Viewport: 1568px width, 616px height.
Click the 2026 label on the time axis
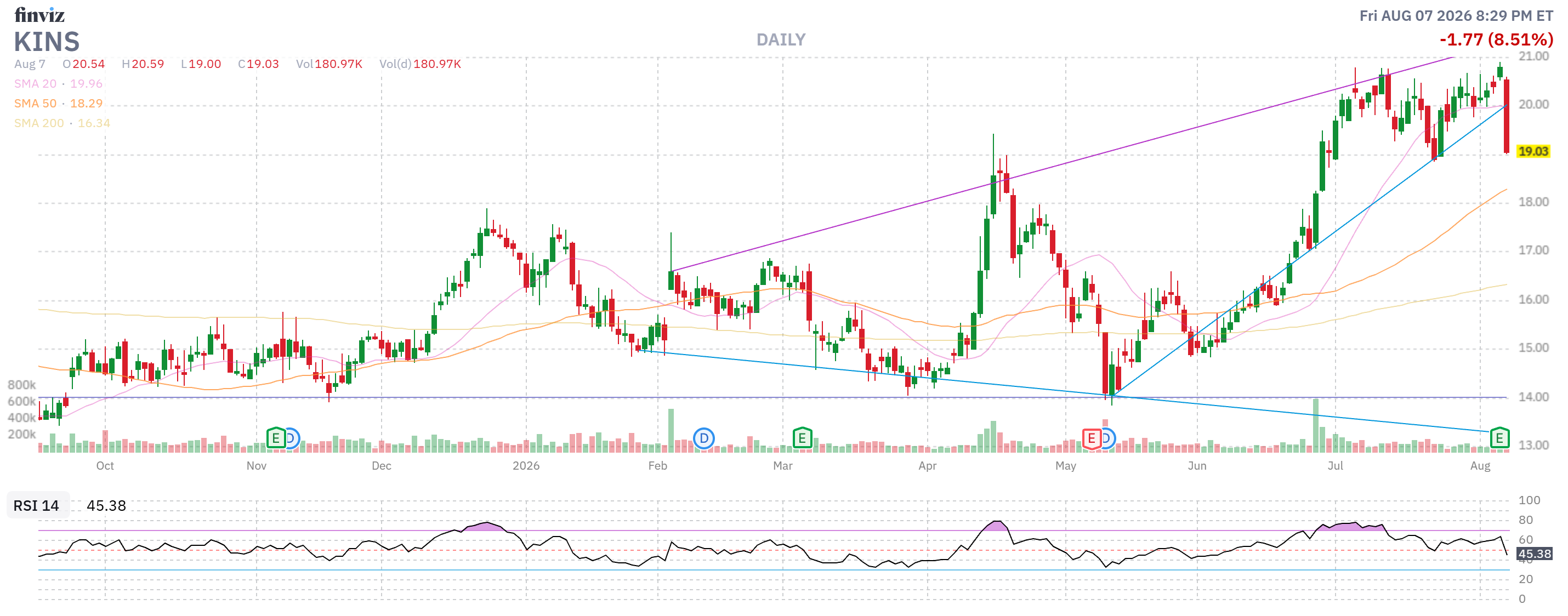(526, 466)
